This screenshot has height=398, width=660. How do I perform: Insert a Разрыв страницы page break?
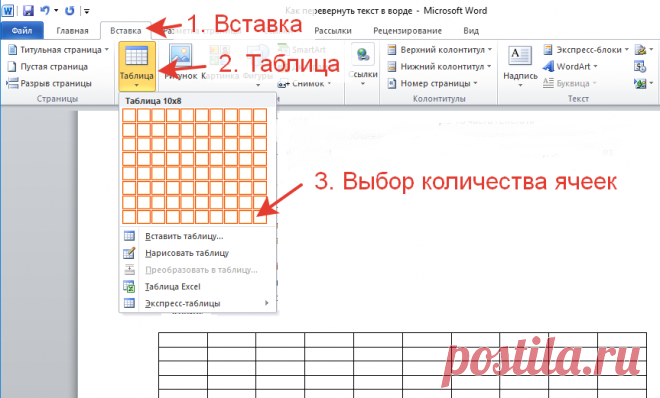(x=49, y=83)
